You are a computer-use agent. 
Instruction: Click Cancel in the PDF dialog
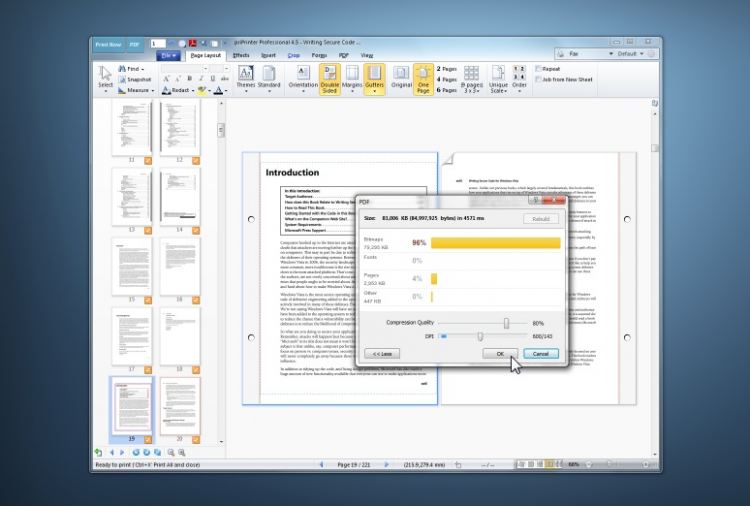tap(541, 353)
